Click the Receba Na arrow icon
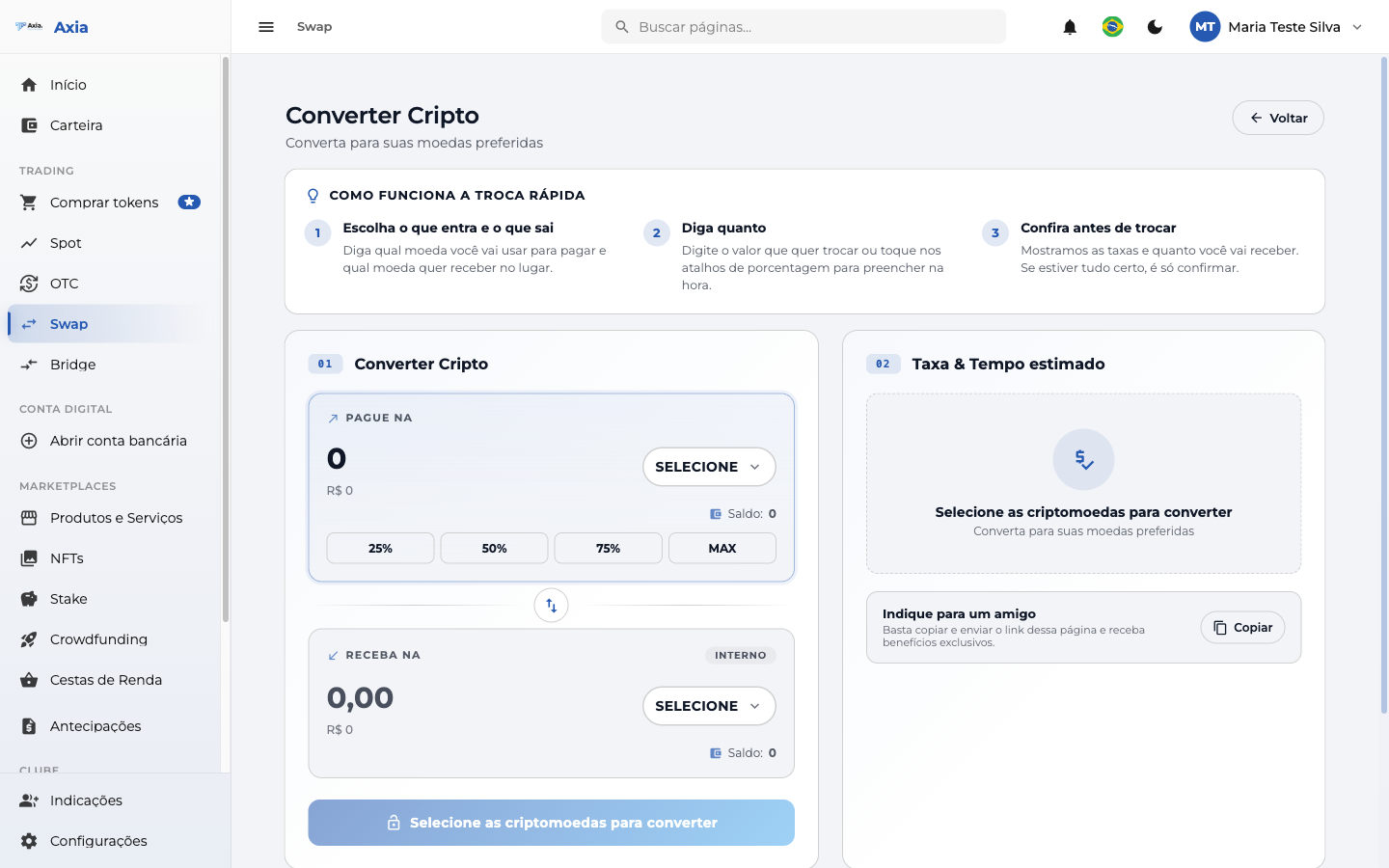 click(333, 656)
